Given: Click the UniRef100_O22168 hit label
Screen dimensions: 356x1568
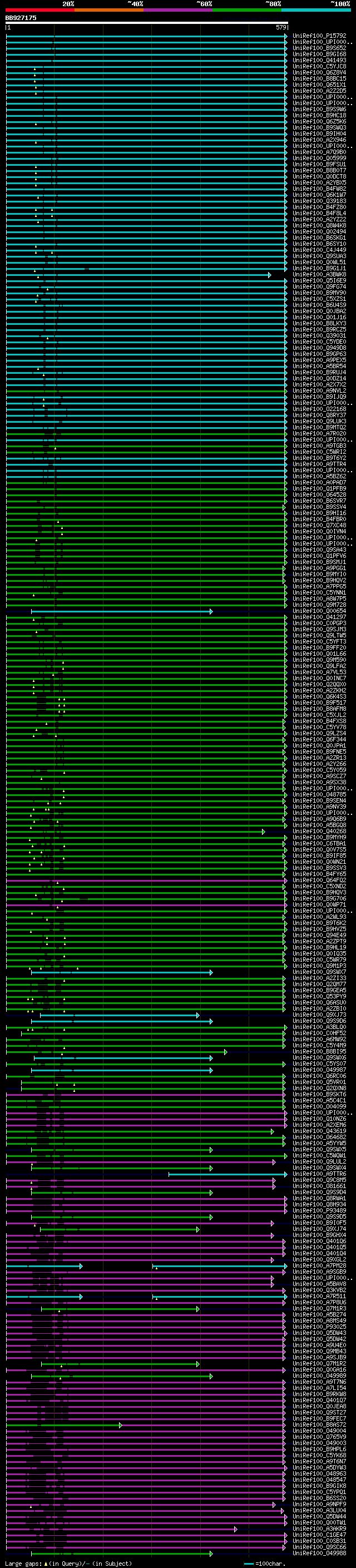Looking at the screenshot, I should 319,409.
